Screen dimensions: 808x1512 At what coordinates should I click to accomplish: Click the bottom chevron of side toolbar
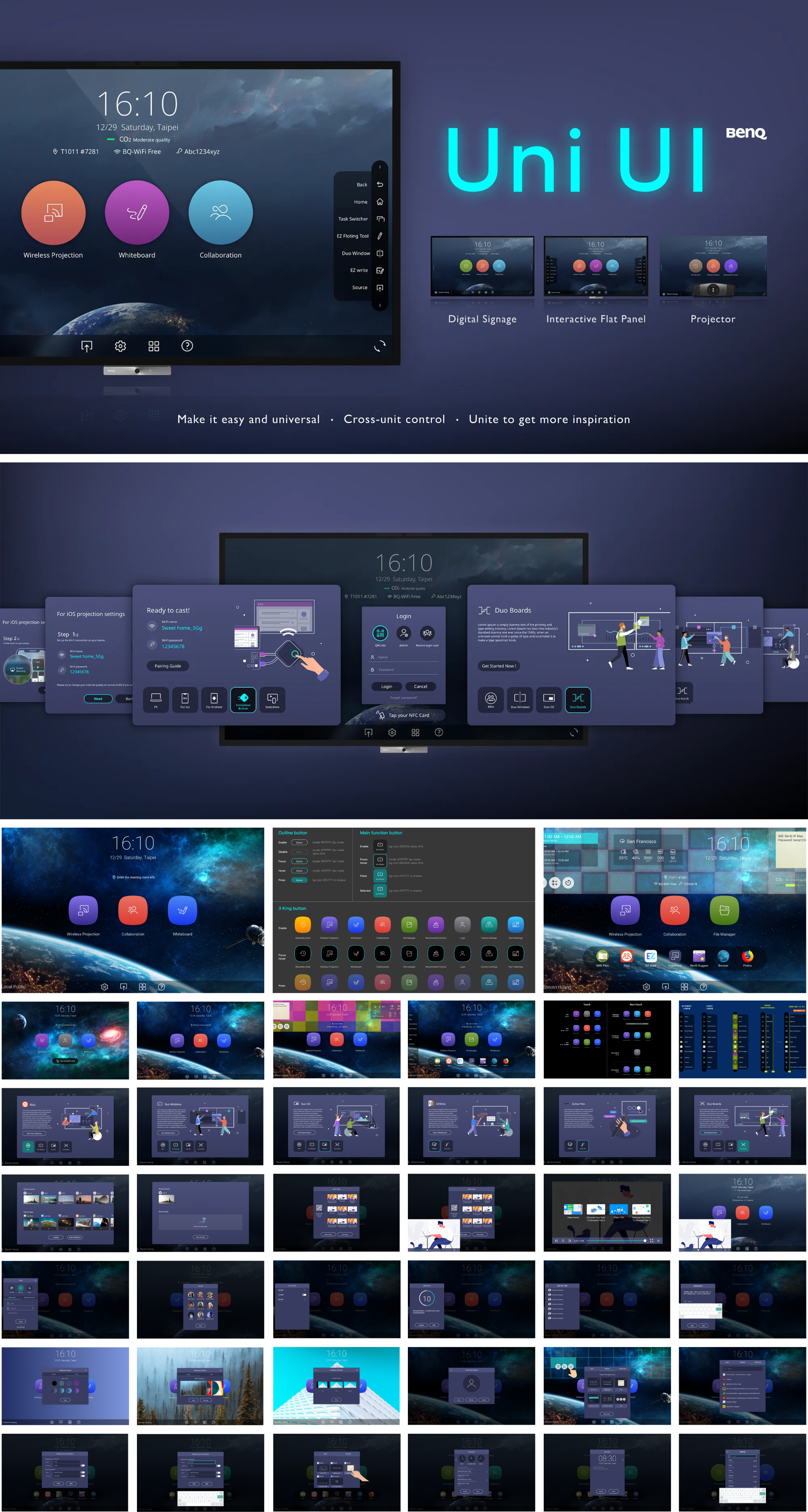380,305
